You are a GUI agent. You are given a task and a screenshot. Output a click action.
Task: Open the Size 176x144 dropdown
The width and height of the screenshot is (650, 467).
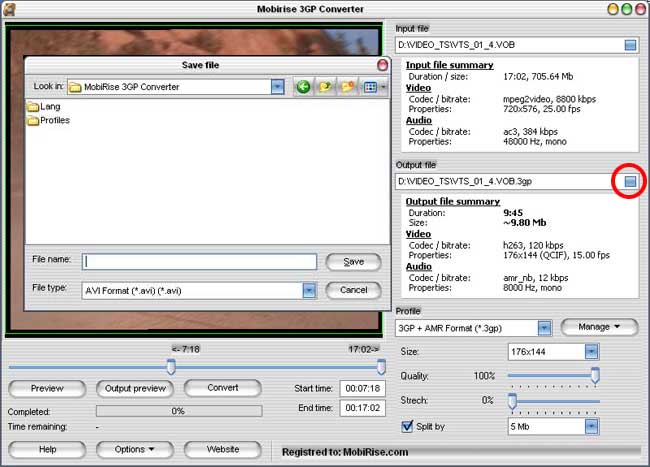(592, 352)
